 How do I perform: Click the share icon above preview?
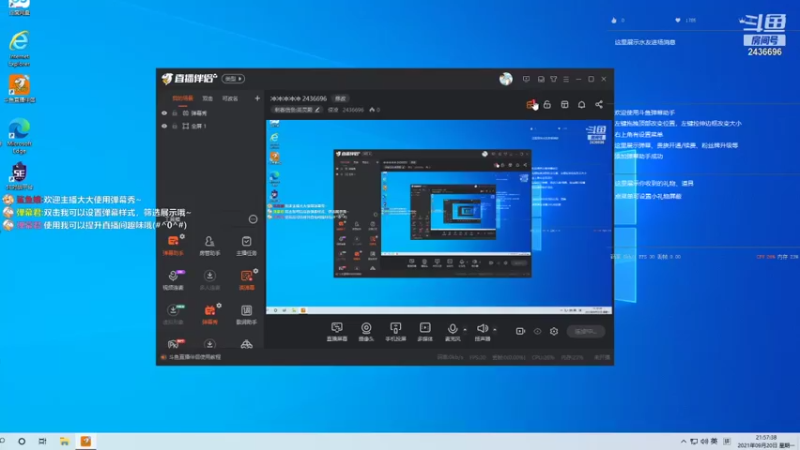click(x=598, y=104)
